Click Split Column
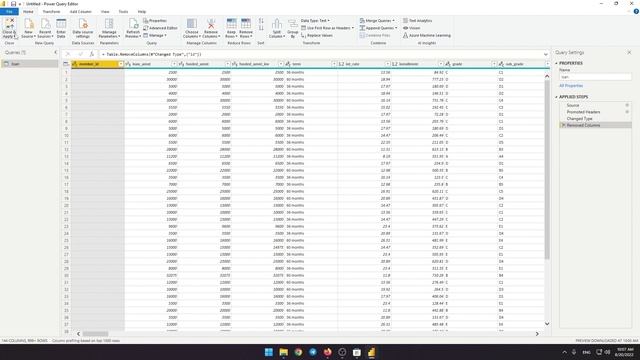 [277, 28]
